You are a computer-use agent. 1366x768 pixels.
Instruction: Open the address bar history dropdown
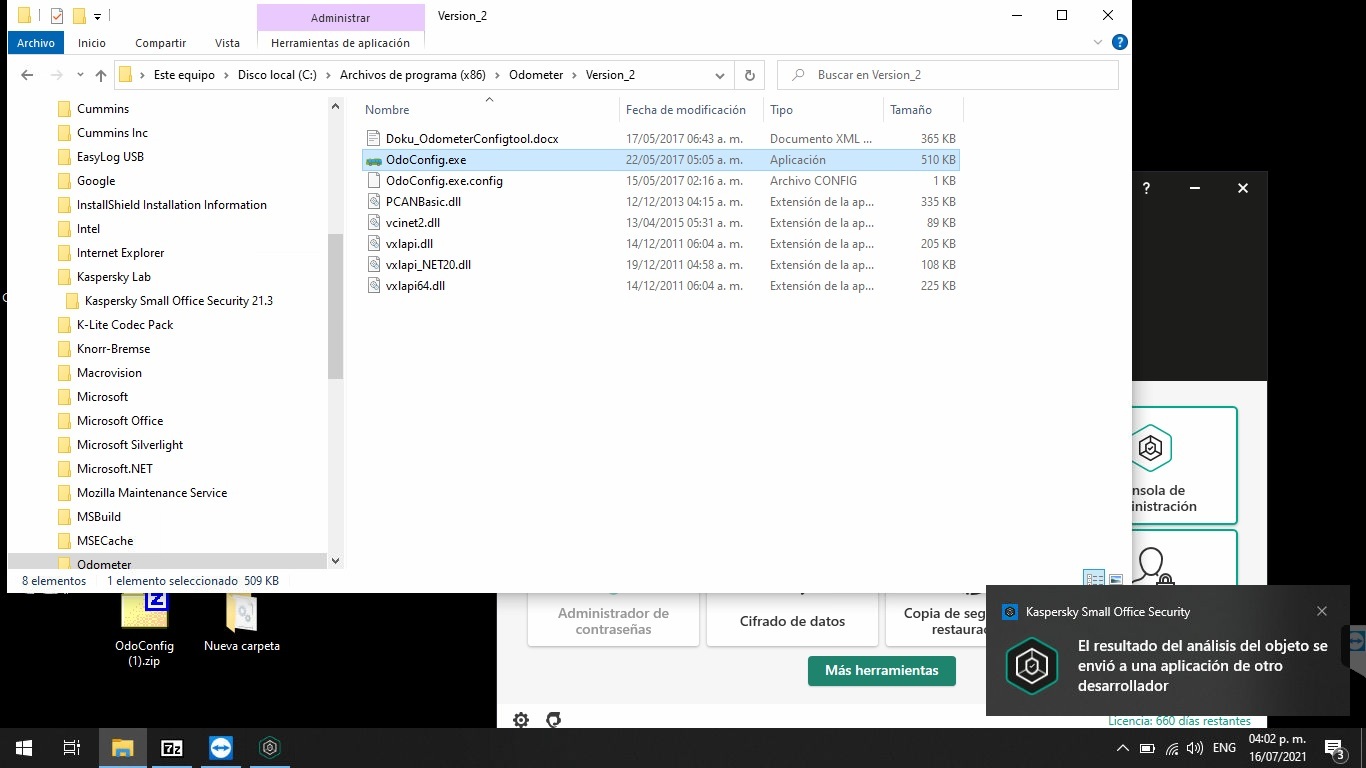pyautogui.click(x=719, y=75)
